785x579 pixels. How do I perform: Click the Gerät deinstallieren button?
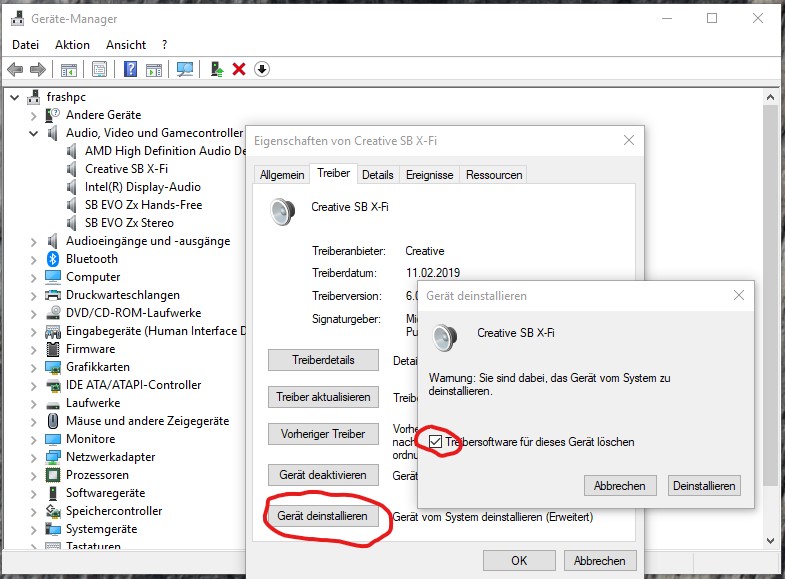coord(322,516)
